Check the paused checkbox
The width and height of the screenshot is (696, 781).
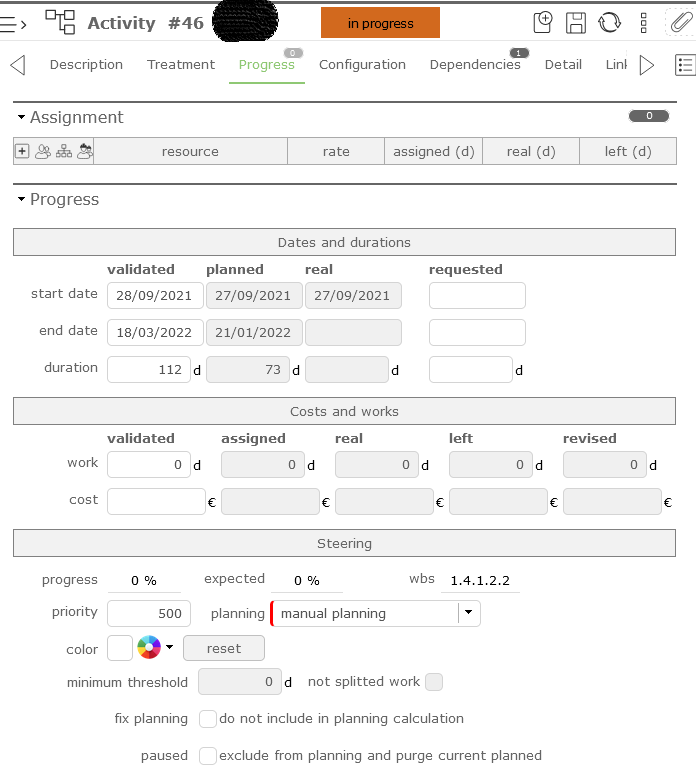point(208,755)
